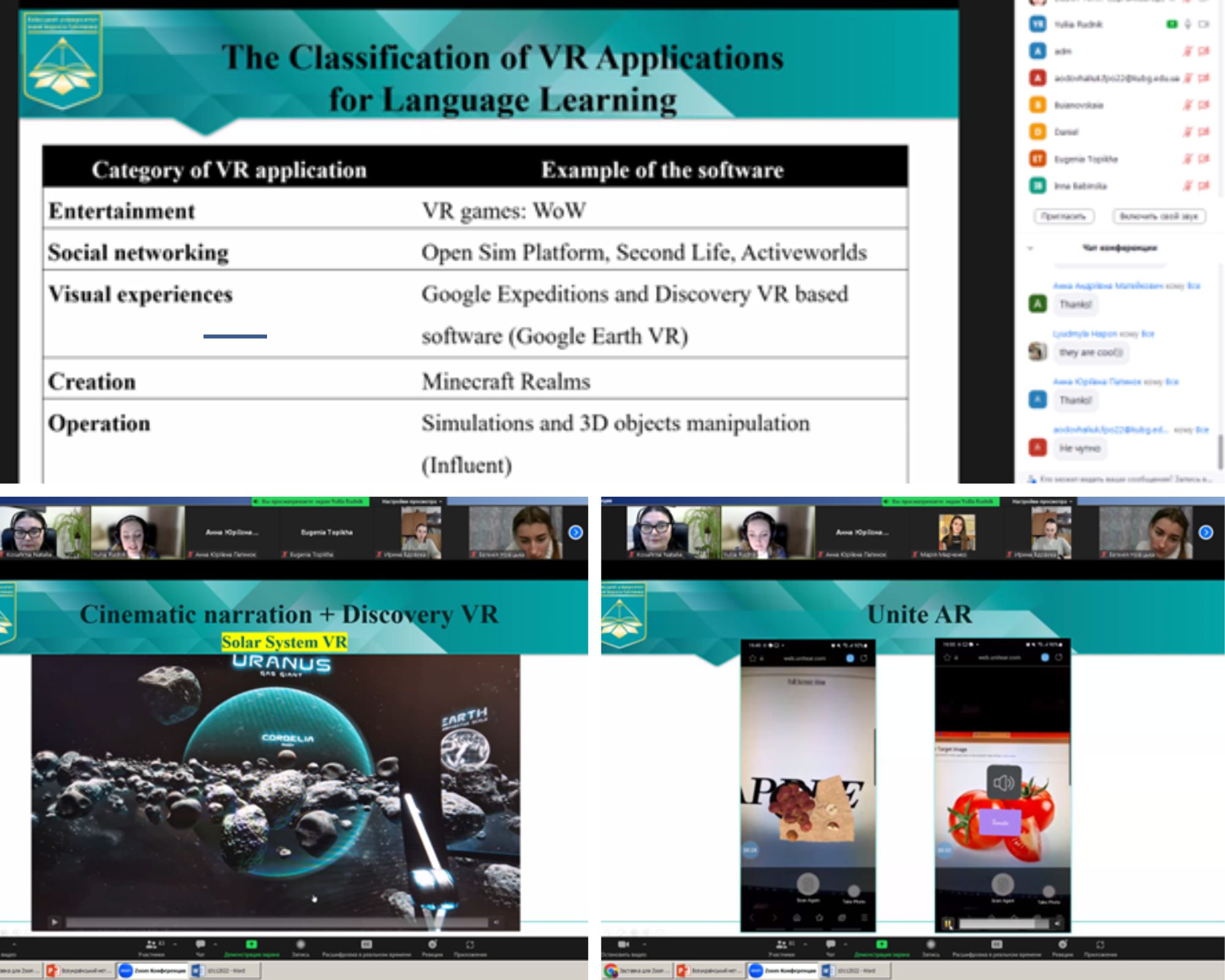Open the view settings dropdown above right slide
Image resolution: width=1225 pixels, height=980 pixels.
point(1042,502)
